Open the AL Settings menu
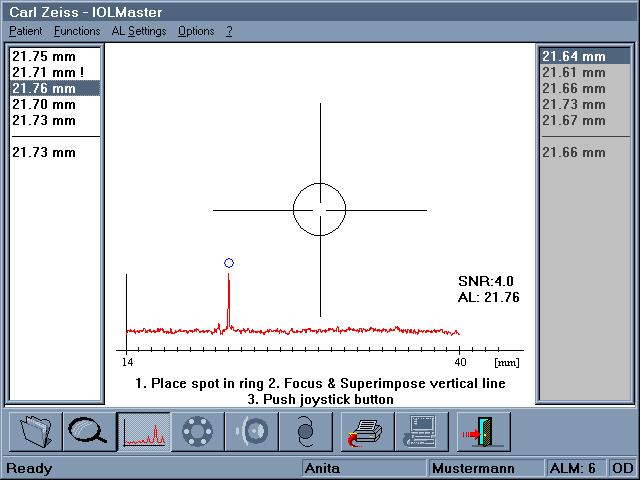This screenshot has width=640, height=480. pyautogui.click(x=139, y=31)
